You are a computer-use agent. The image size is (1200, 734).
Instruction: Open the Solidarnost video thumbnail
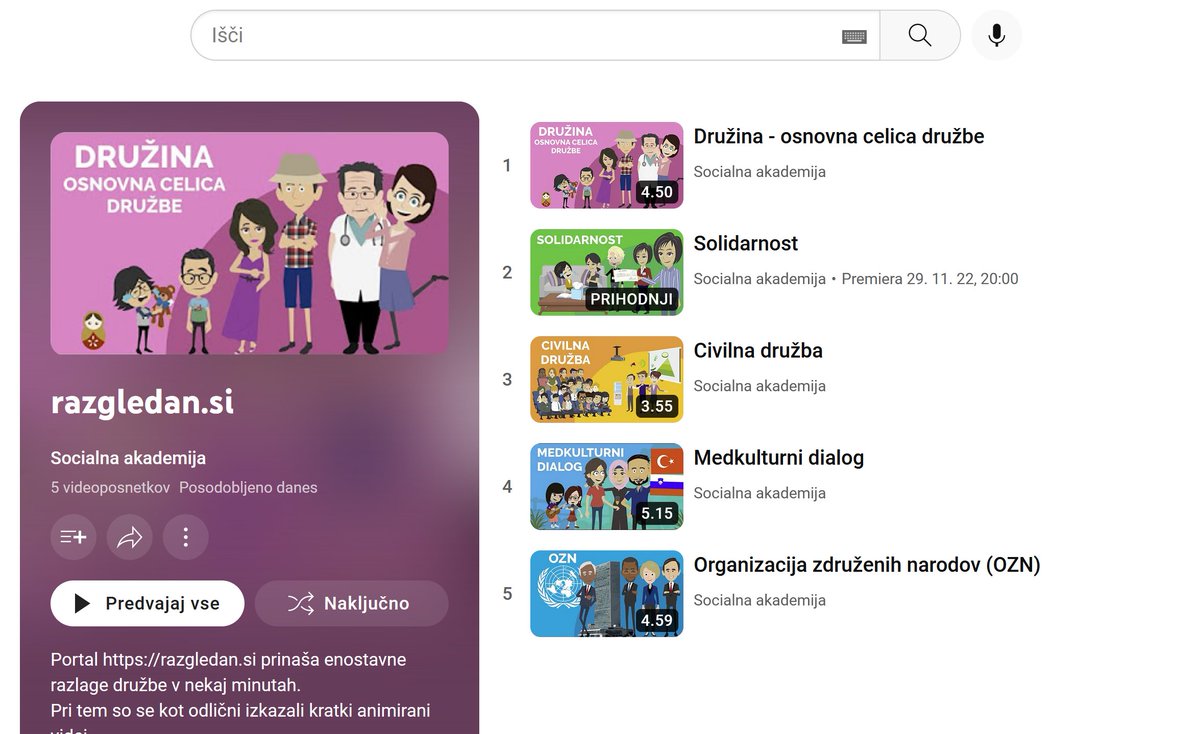click(x=606, y=272)
